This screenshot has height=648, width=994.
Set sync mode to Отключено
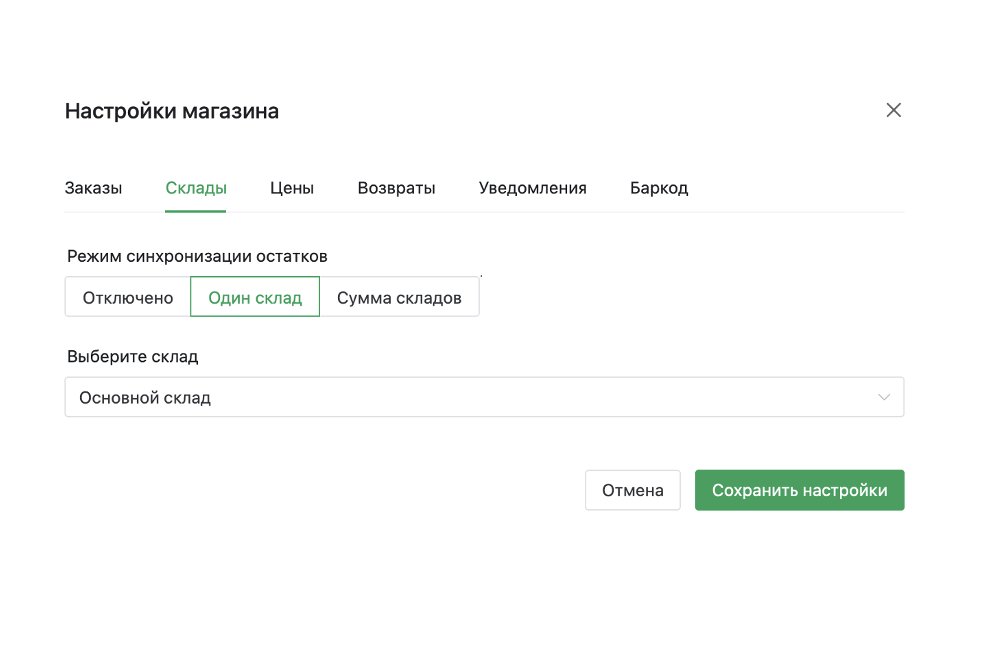coord(128,298)
